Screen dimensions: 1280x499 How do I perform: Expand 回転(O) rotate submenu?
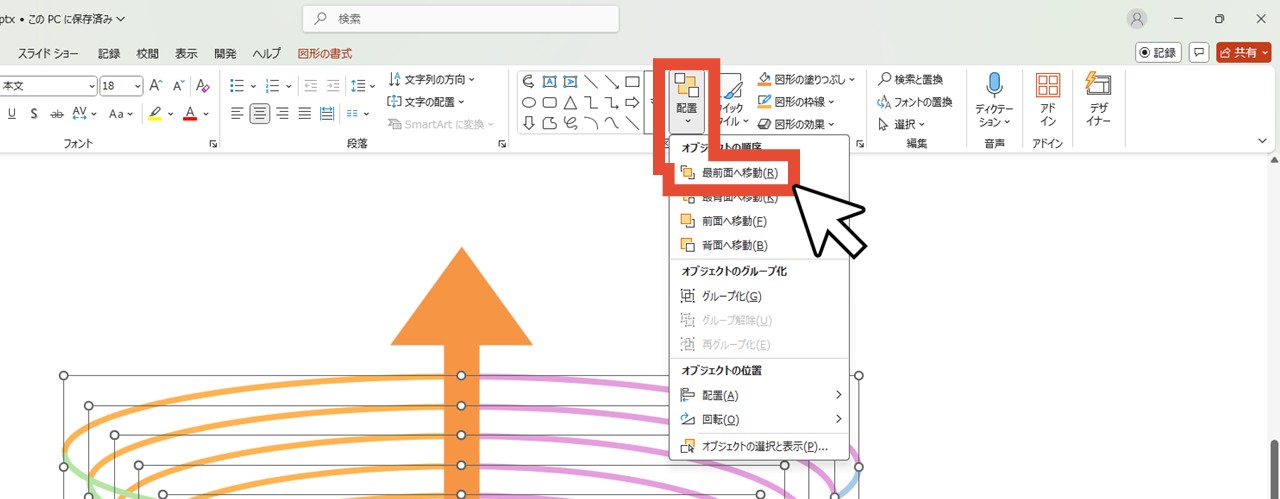pyautogui.click(x=760, y=419)
